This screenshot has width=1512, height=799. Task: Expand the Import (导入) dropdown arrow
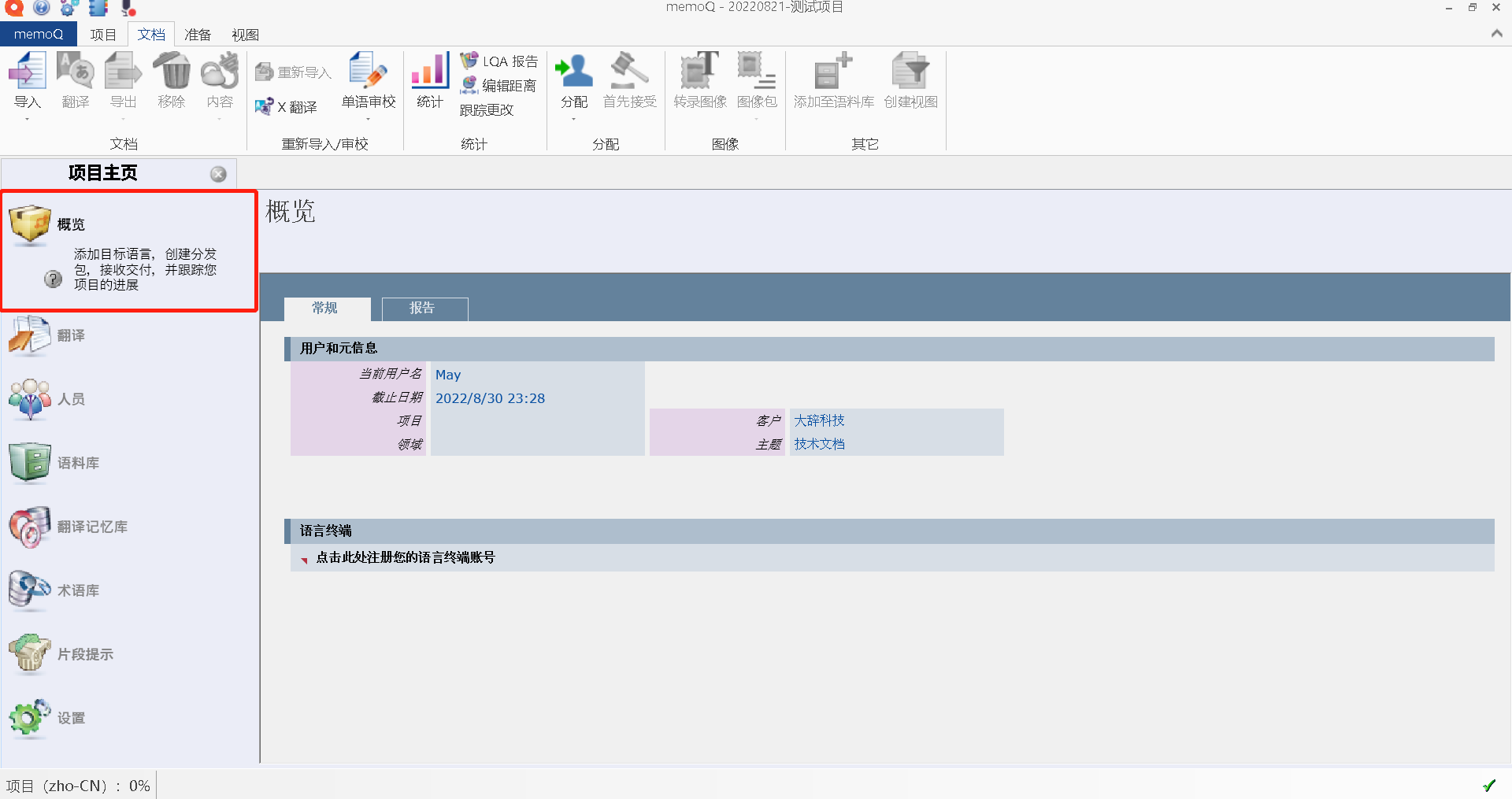click(28, 119)
